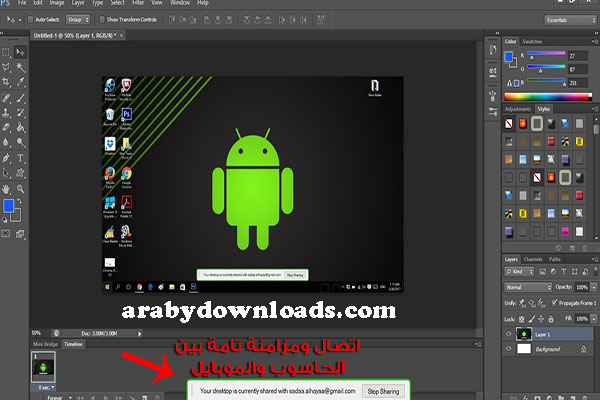The image size is (600, 400).
Task: Click the foreground blue color swatch in toolbar
Action: click(x=8, y=206)
